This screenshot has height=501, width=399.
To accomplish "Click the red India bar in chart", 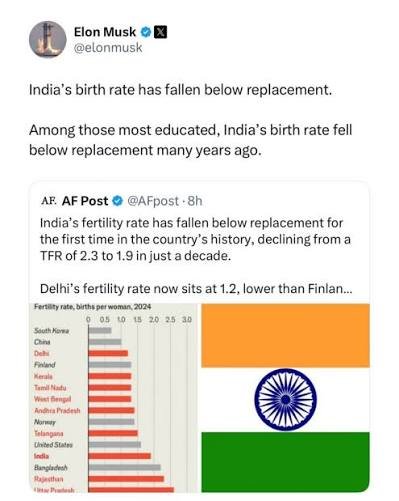I will tap(119, 456).
